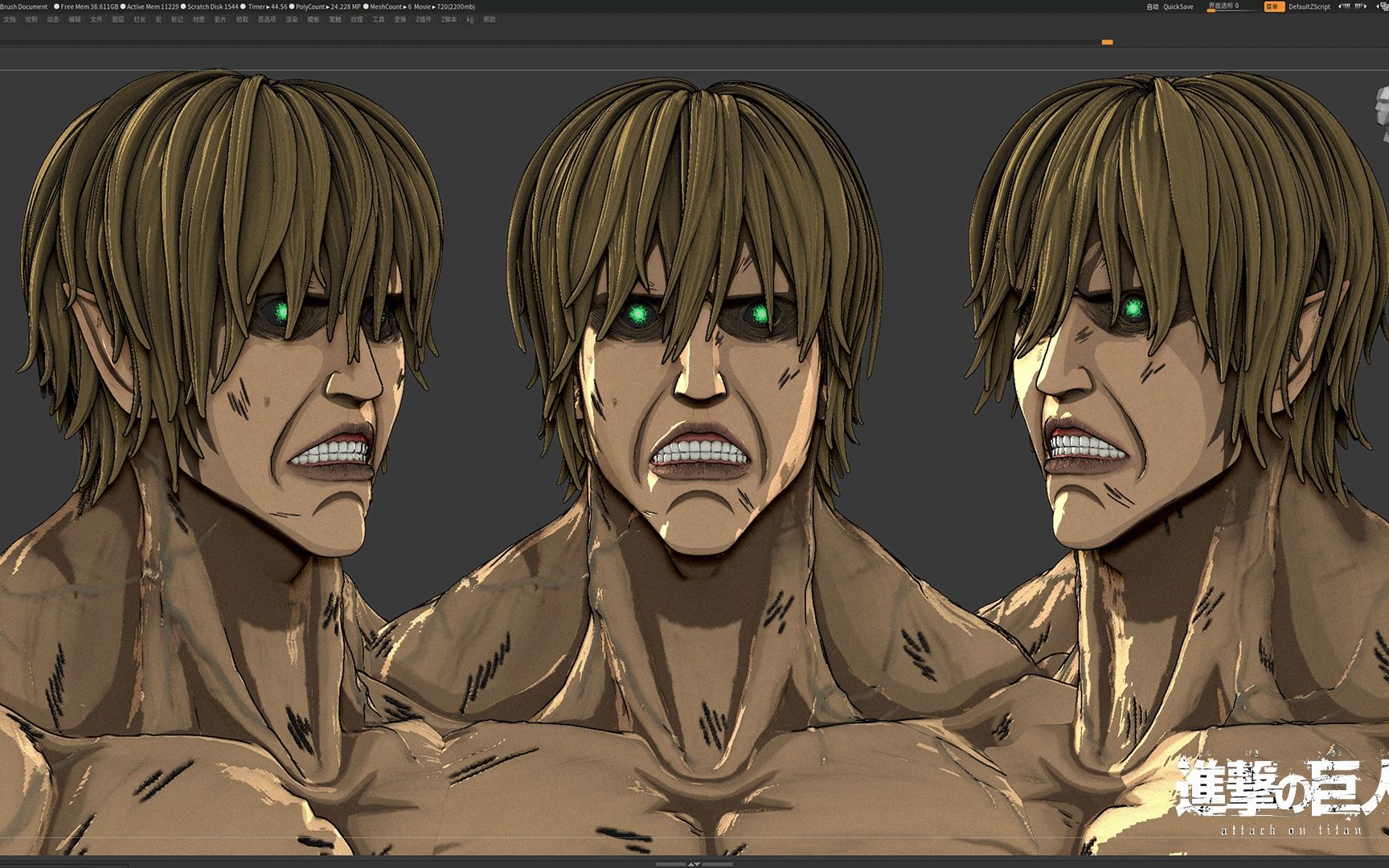The image size is (1389, 868).
Task: Open the 拾取 (Picker) menu
Action: (242, 19)
